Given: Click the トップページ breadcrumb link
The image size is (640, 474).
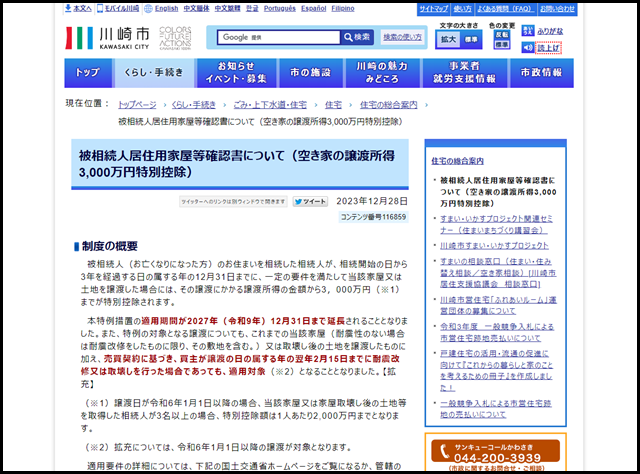Looking at the screenshot, I should [137, 104].
